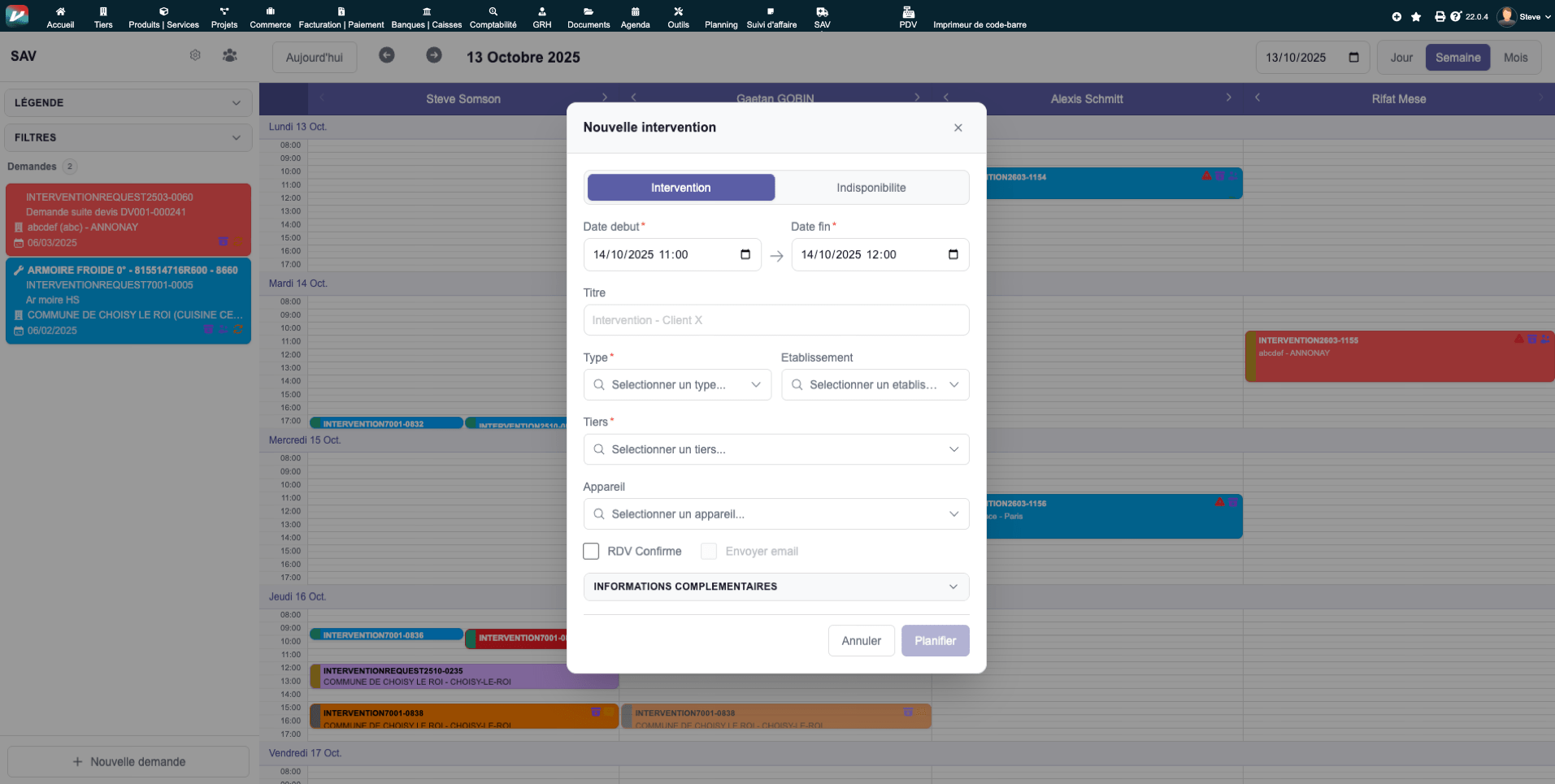Open the technicians group icon
Viewport: 1555px width, 784px height.
point(230,55)
